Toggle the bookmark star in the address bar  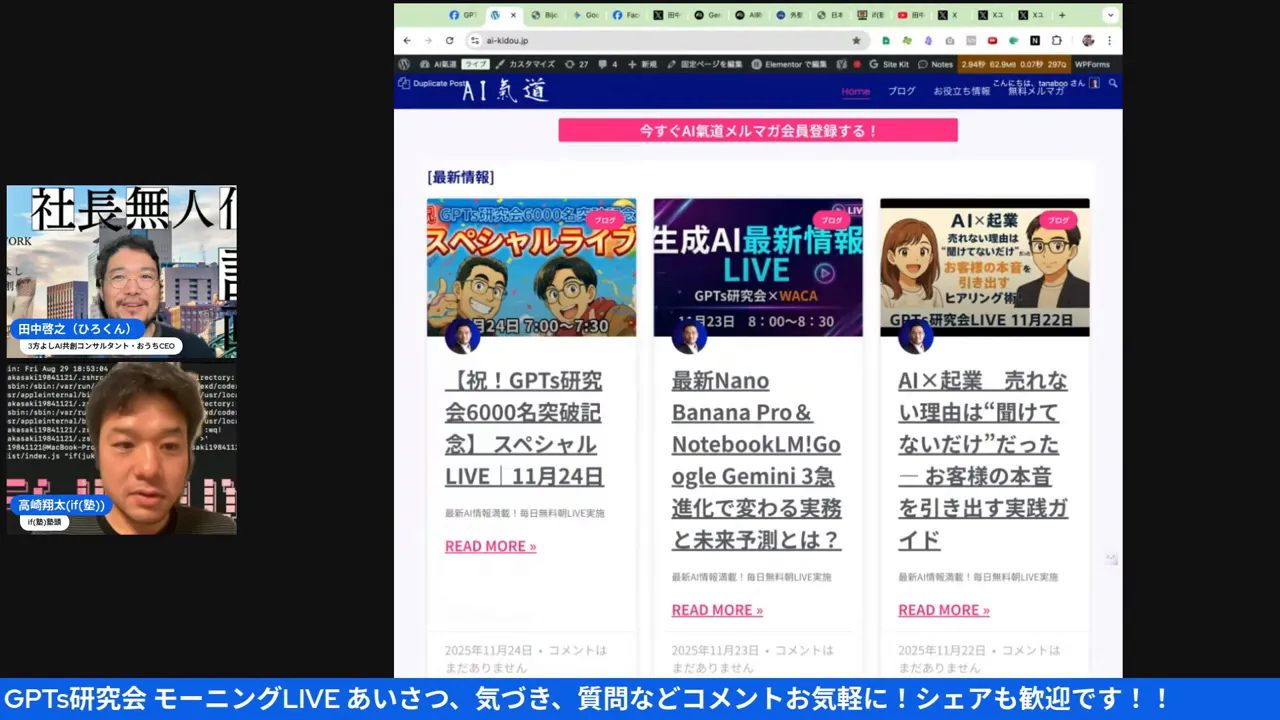pos(857,40)
